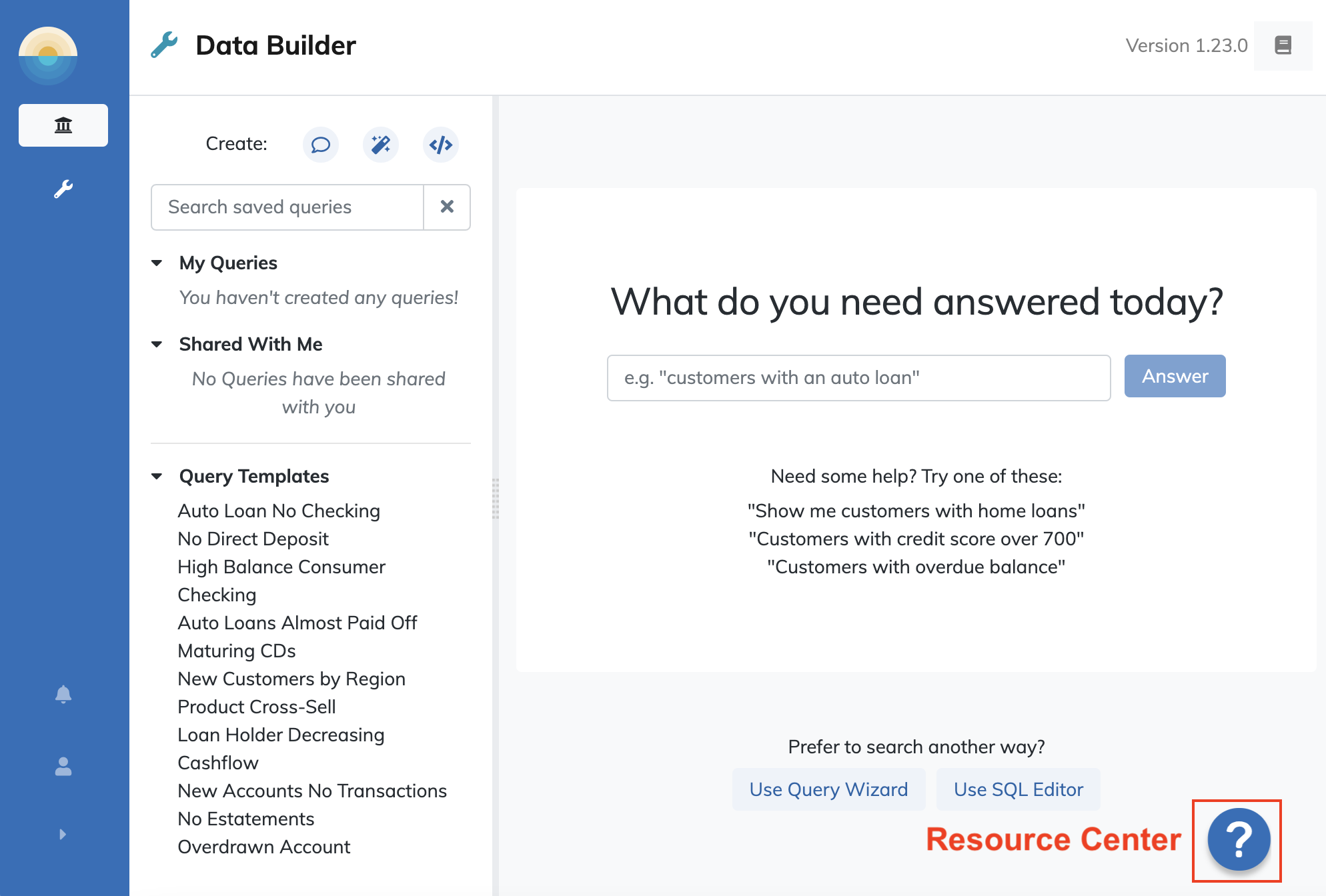Image resolution: width=1326 pixels, height=896 pixels.
Task: Create query with the magic wand wizard icon
Action: pyautogui.click(x=381, y=145)
